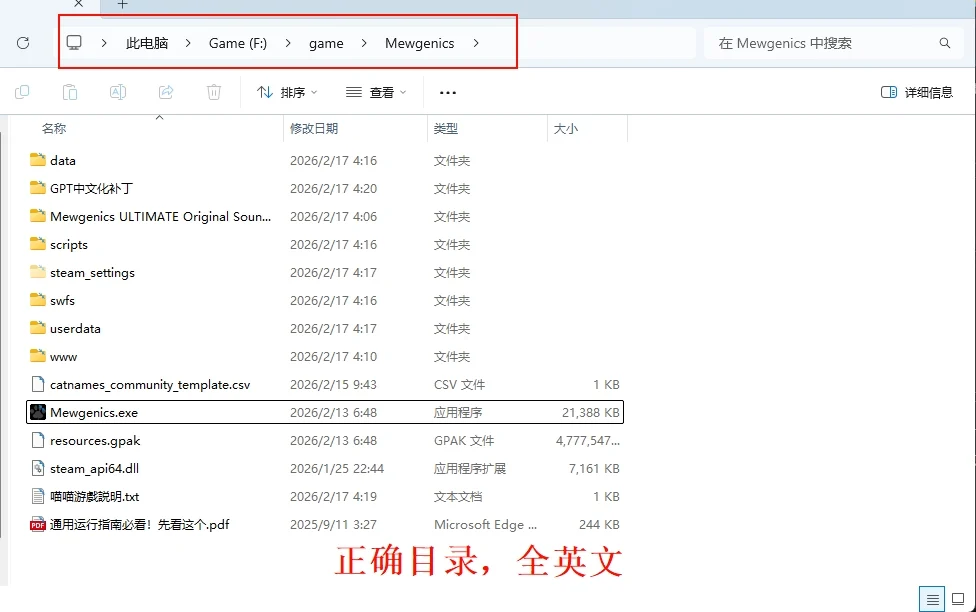Screen dimensions: 976x612
Task: Switch to large thumbnails view icon
Action: click(x=958, y=599)
